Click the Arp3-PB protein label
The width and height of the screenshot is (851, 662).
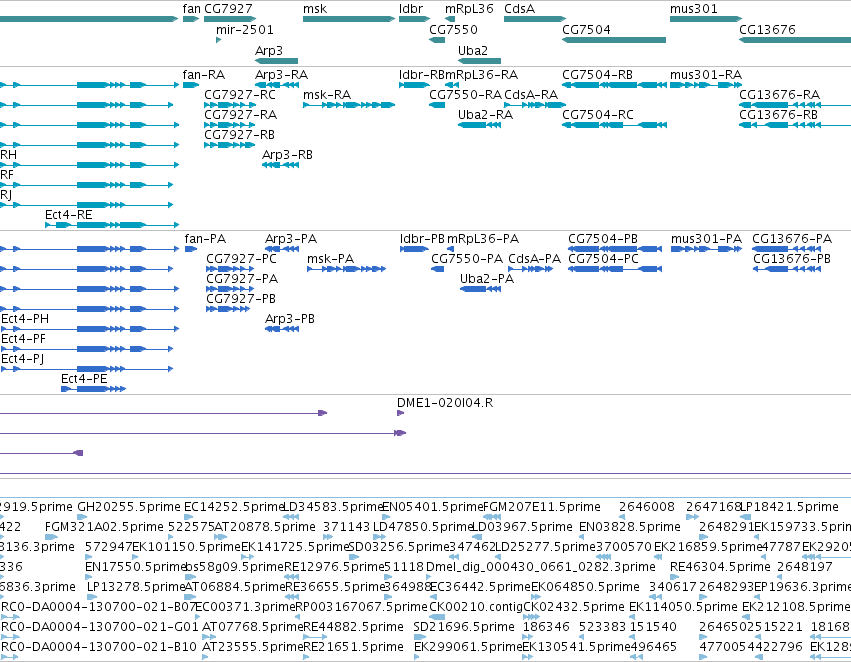pyautogui.click(x=290, y=319)
